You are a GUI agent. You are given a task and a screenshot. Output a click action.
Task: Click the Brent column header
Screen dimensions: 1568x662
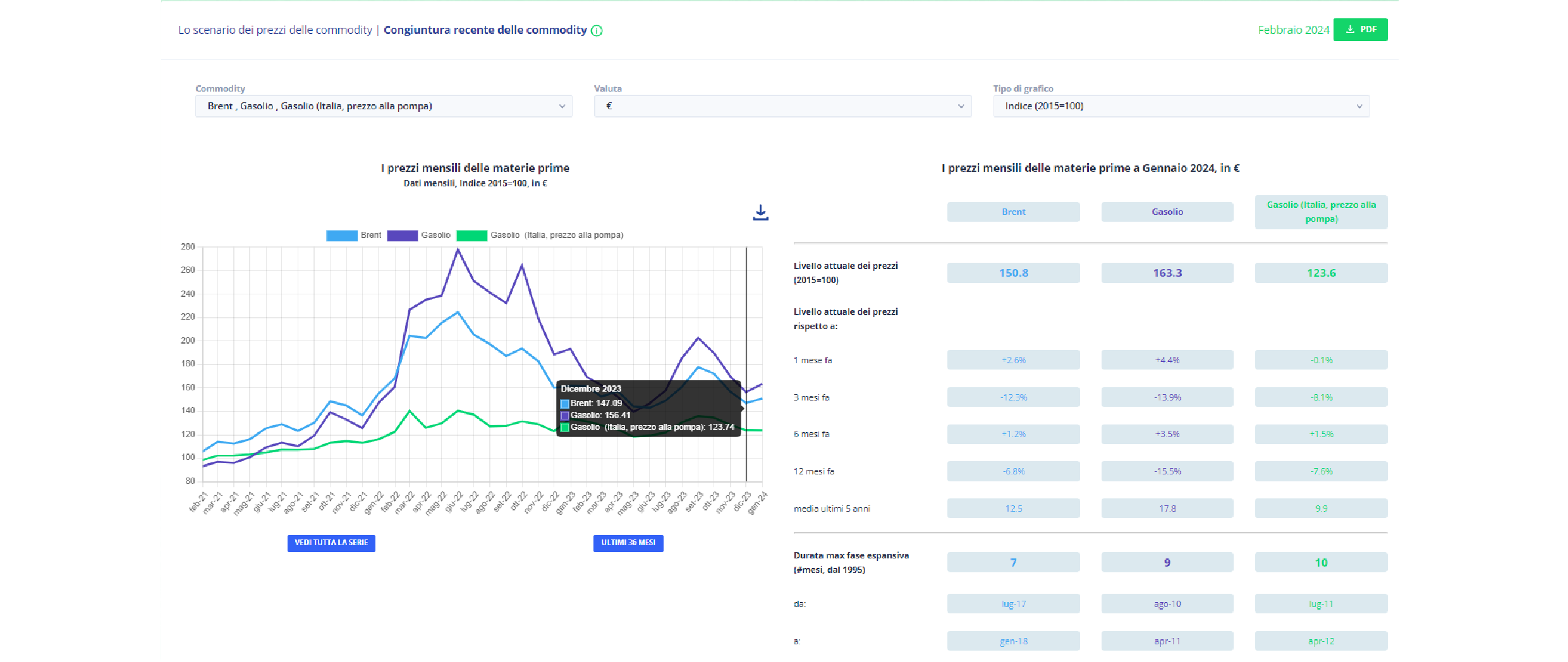point(1013,212)
